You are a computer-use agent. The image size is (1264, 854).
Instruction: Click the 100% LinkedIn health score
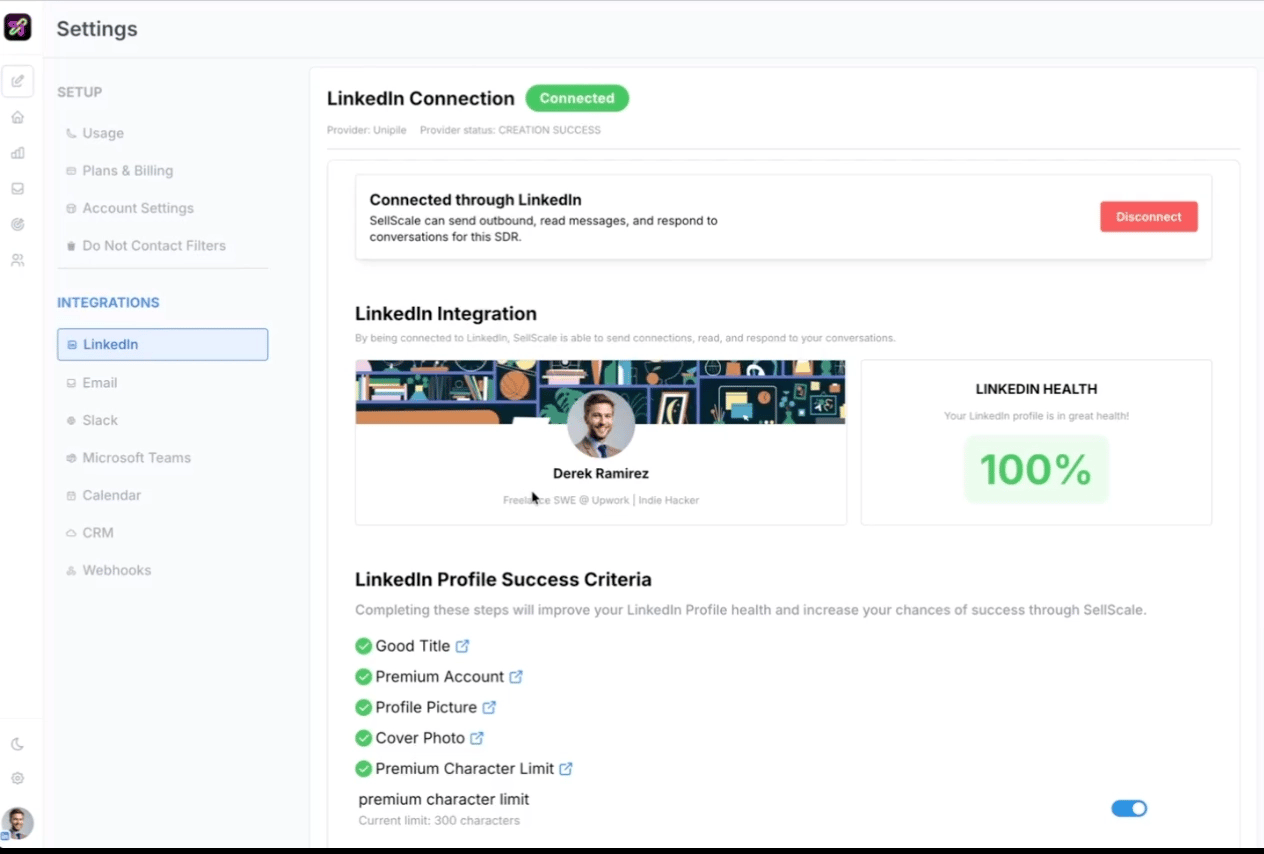click(1036, 470)
